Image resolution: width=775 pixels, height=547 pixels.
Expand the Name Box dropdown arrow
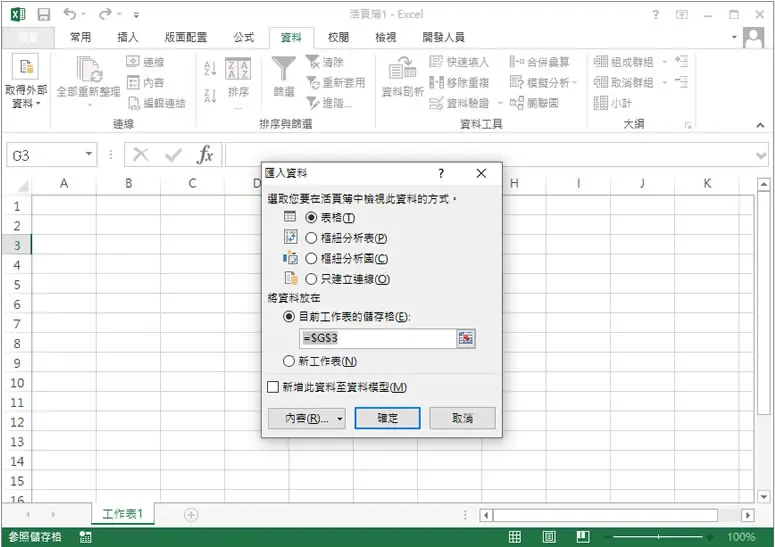88,154
